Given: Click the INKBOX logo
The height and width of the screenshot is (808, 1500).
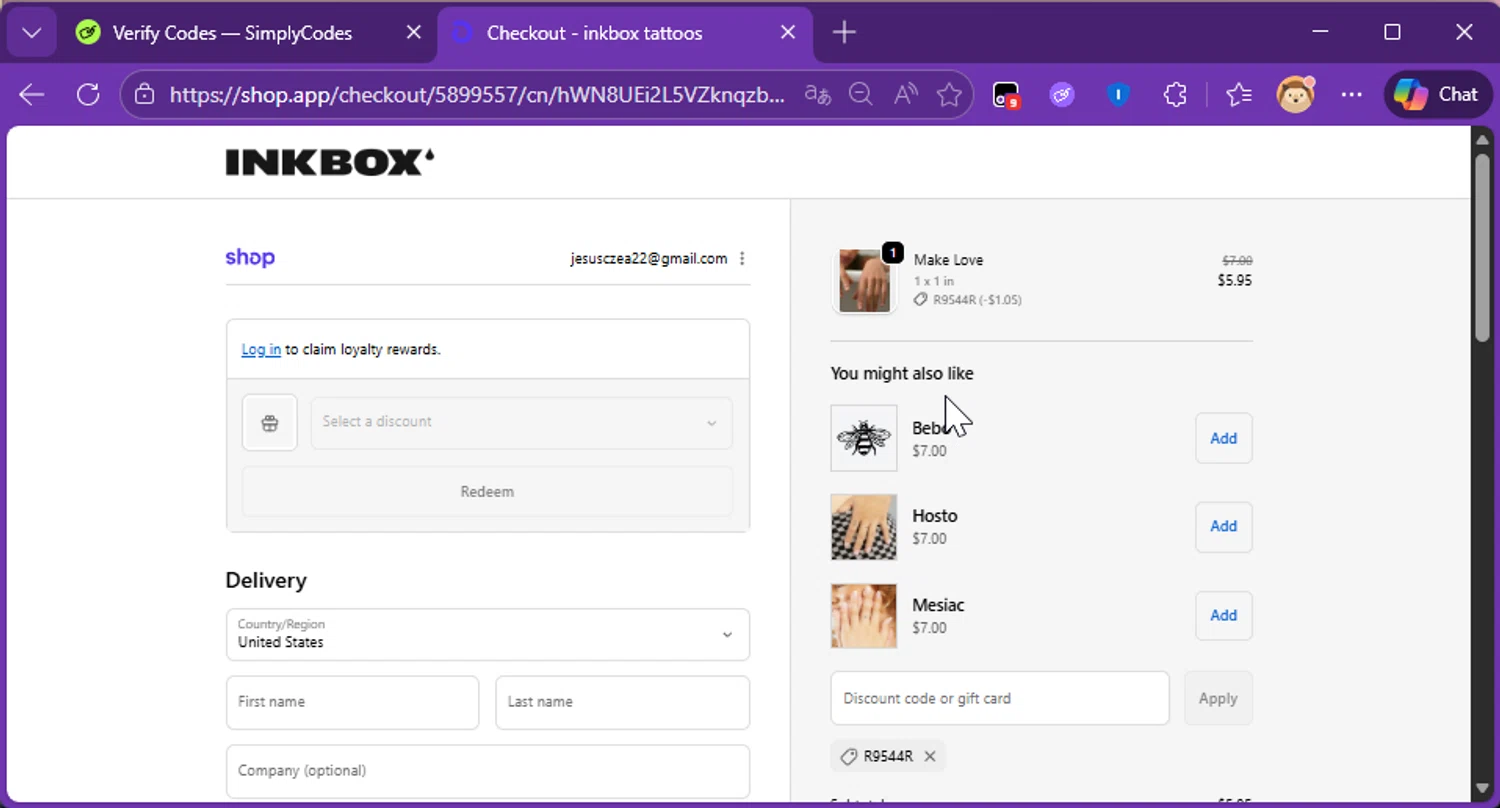Looking at the screenshot, I should coord(330,162).
